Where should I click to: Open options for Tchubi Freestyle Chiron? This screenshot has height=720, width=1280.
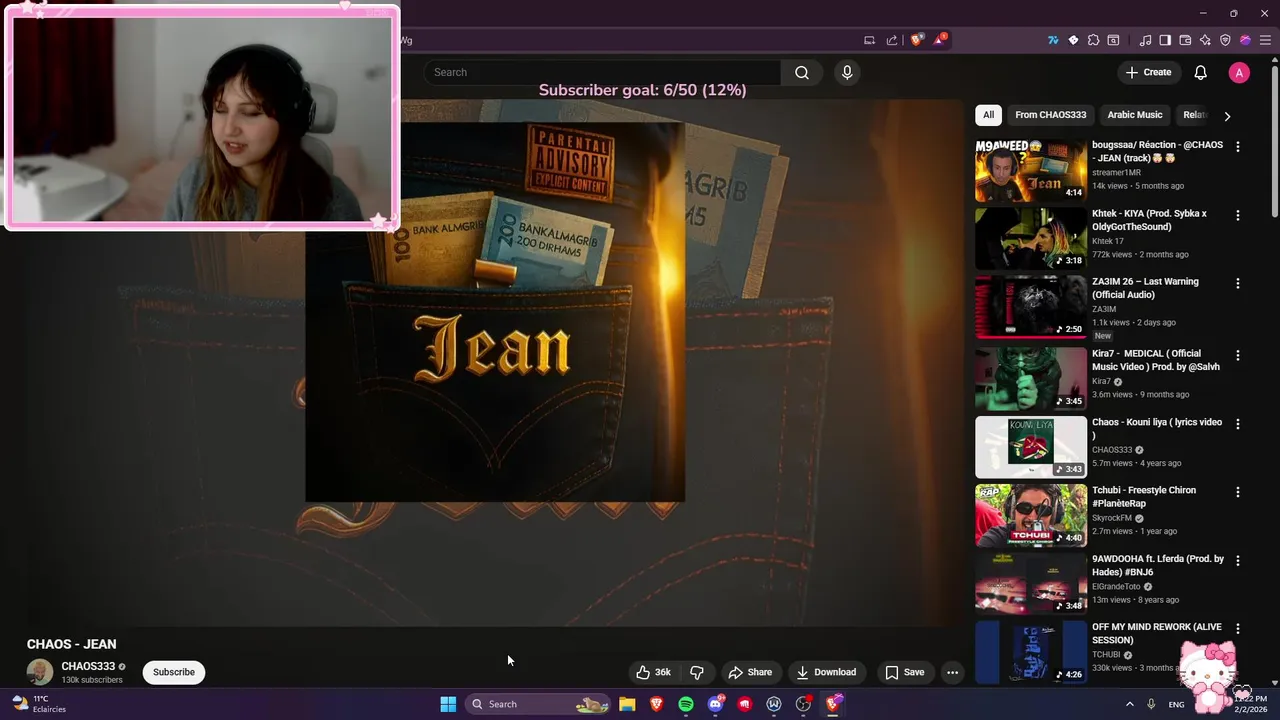click(x=1238, y=492)
